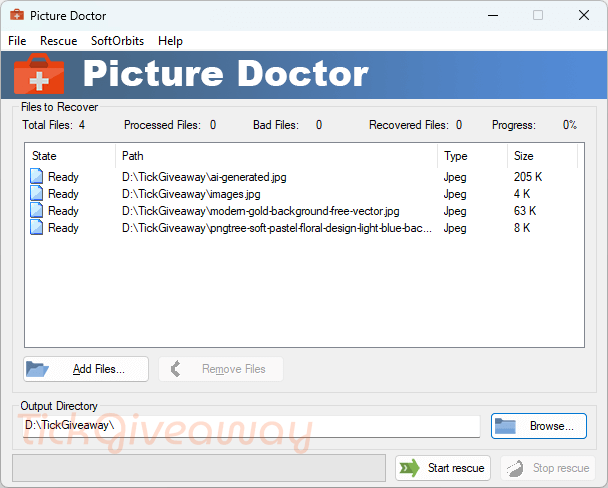This screenshot has height=488, width=608.
Task: Click the file icon for ai-generated.jpg
Action: click(36, 176)
